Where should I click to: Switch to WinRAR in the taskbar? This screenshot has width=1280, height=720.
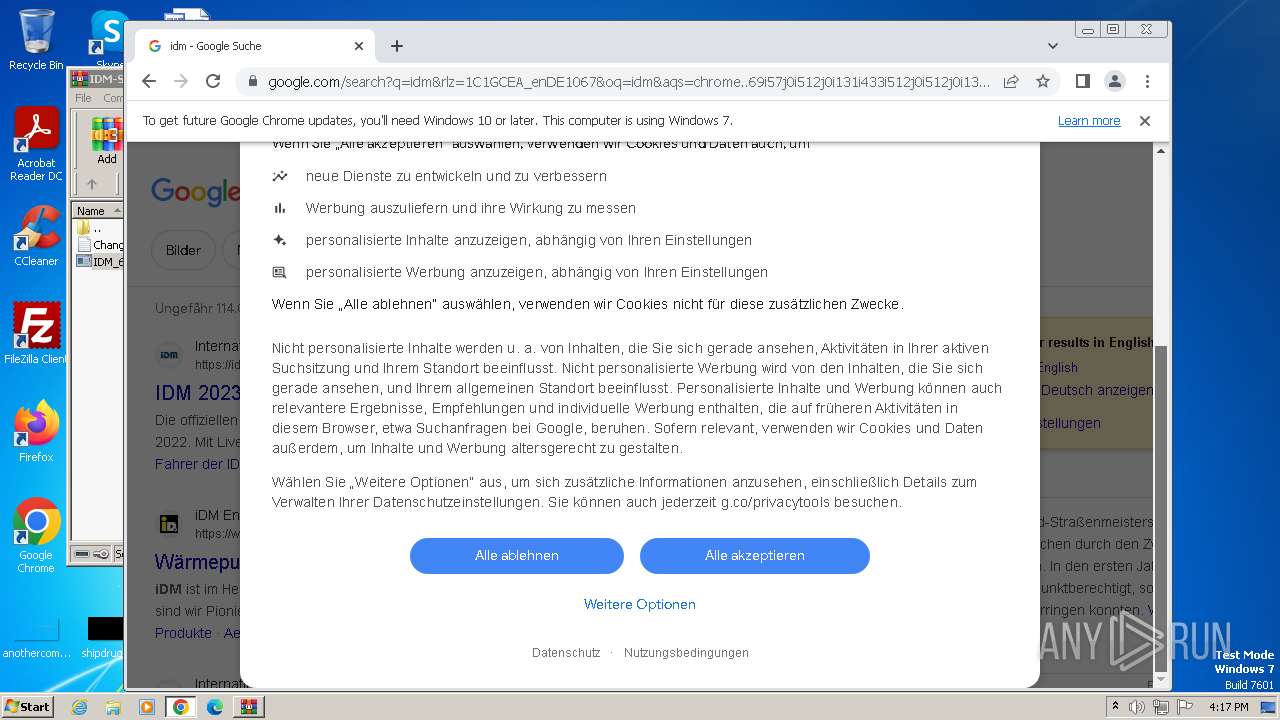(x=249, y=707)
